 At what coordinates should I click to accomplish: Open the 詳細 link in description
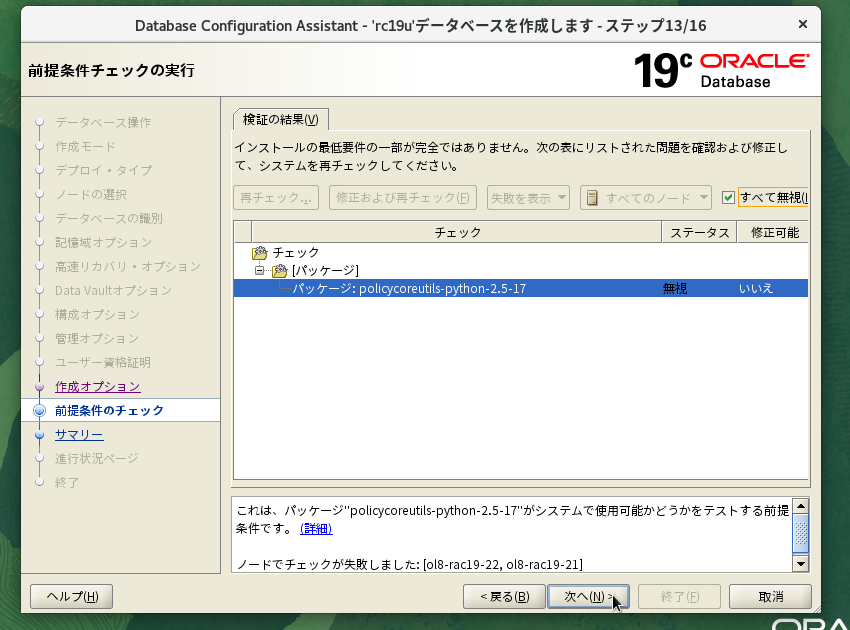coord(316,529)
